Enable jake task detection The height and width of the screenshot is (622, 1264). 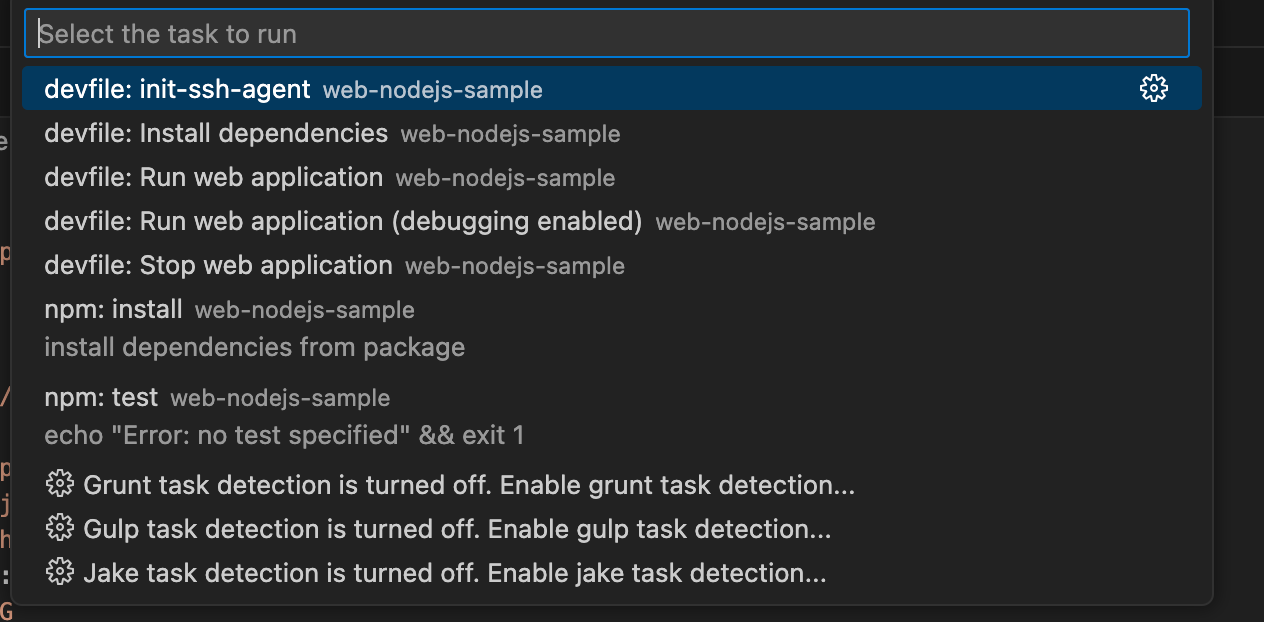[440, 572]
